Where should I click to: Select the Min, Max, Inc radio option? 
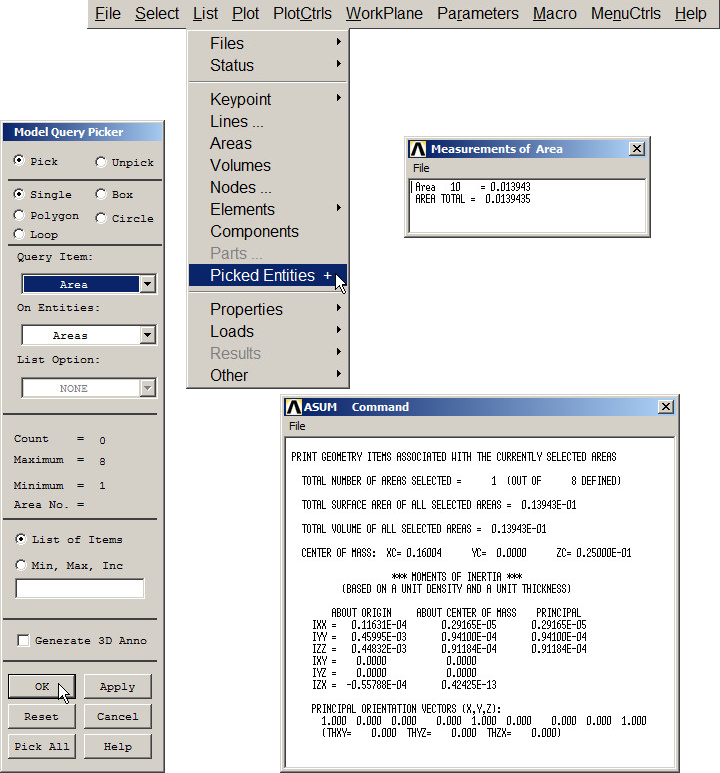(x=20, y=566)
